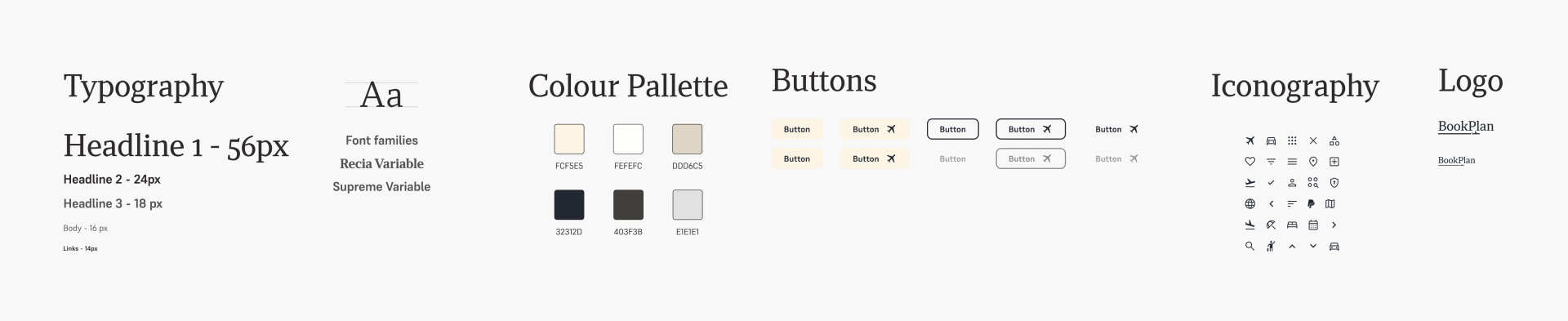This screenshot has height=321, width=1568.
Task: Select the DDD6C5 beige colour swatch
Action: pyautogui.click(x=687, y=139)
